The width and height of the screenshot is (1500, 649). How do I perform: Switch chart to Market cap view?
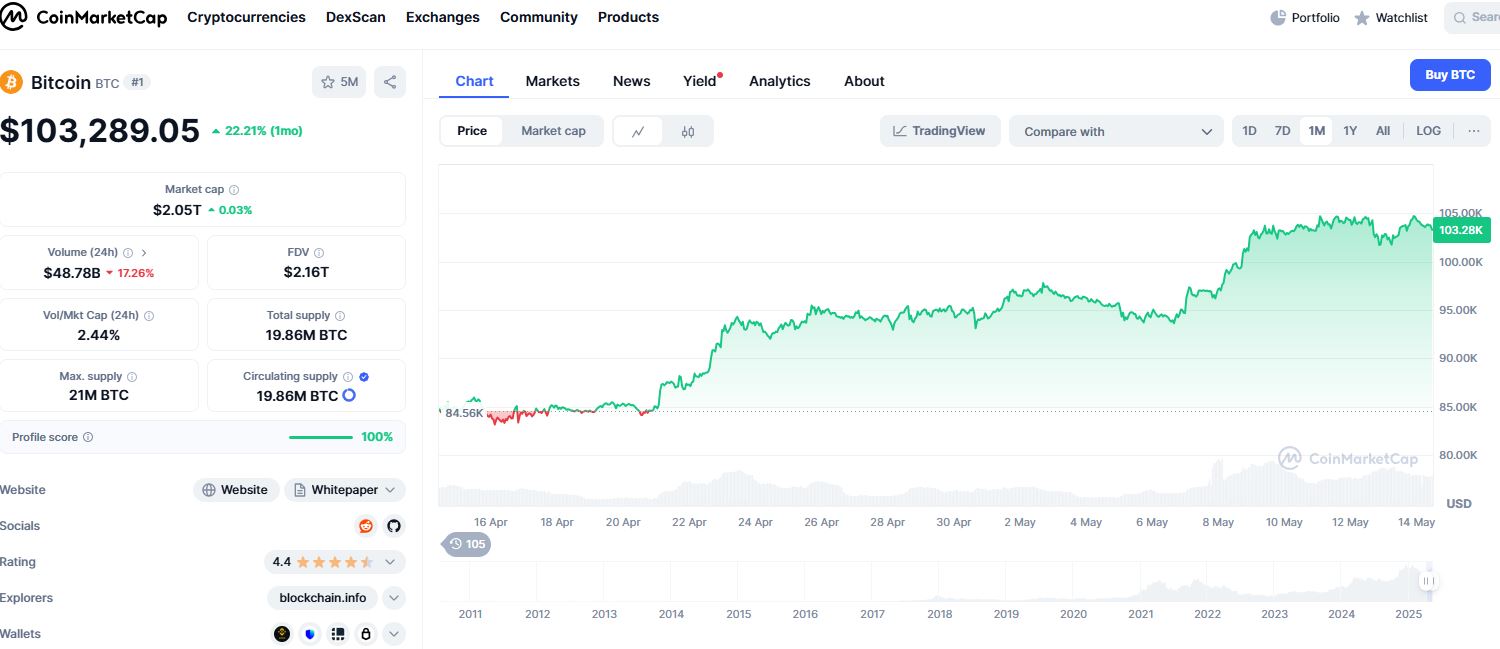click(x=553, y=131)
